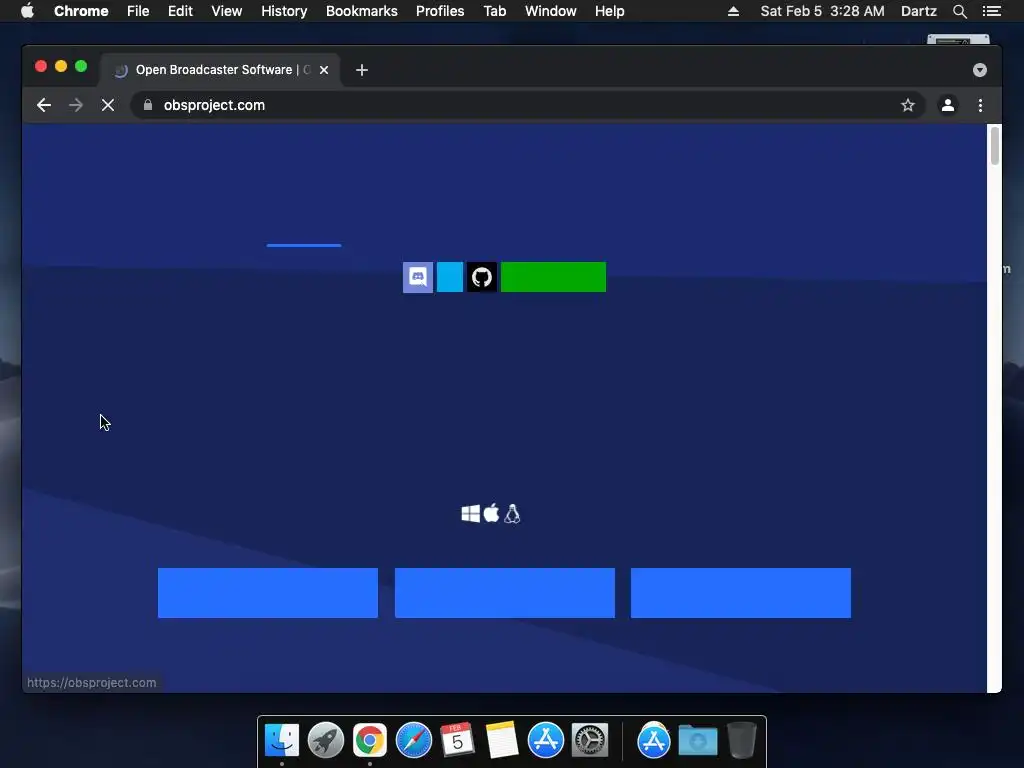Image resolution: width=1024 pixels, height=768 pixels.
Task: Open System Preferences from the Dock
Action: point(590,740)
